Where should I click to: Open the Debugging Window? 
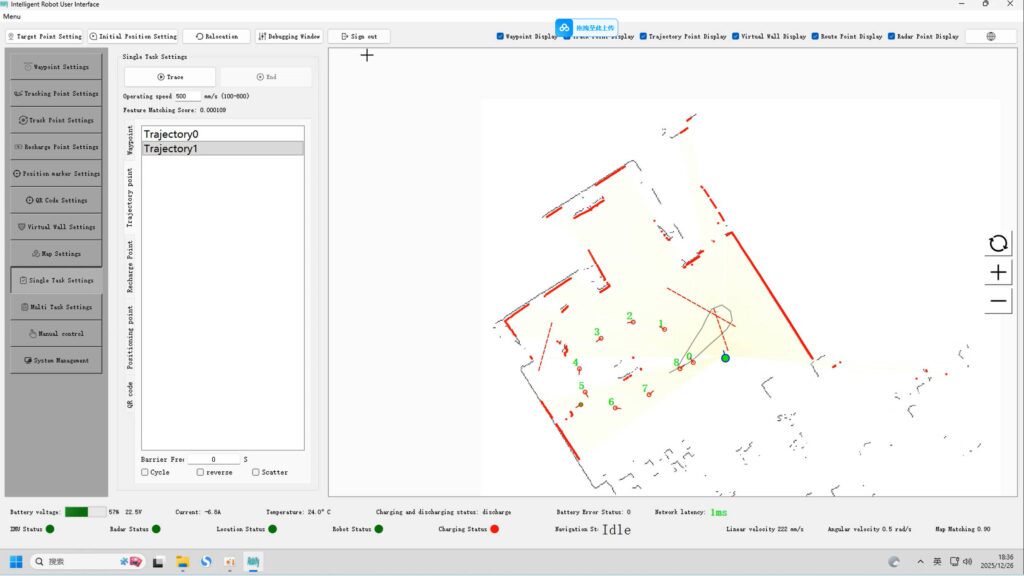289,36
